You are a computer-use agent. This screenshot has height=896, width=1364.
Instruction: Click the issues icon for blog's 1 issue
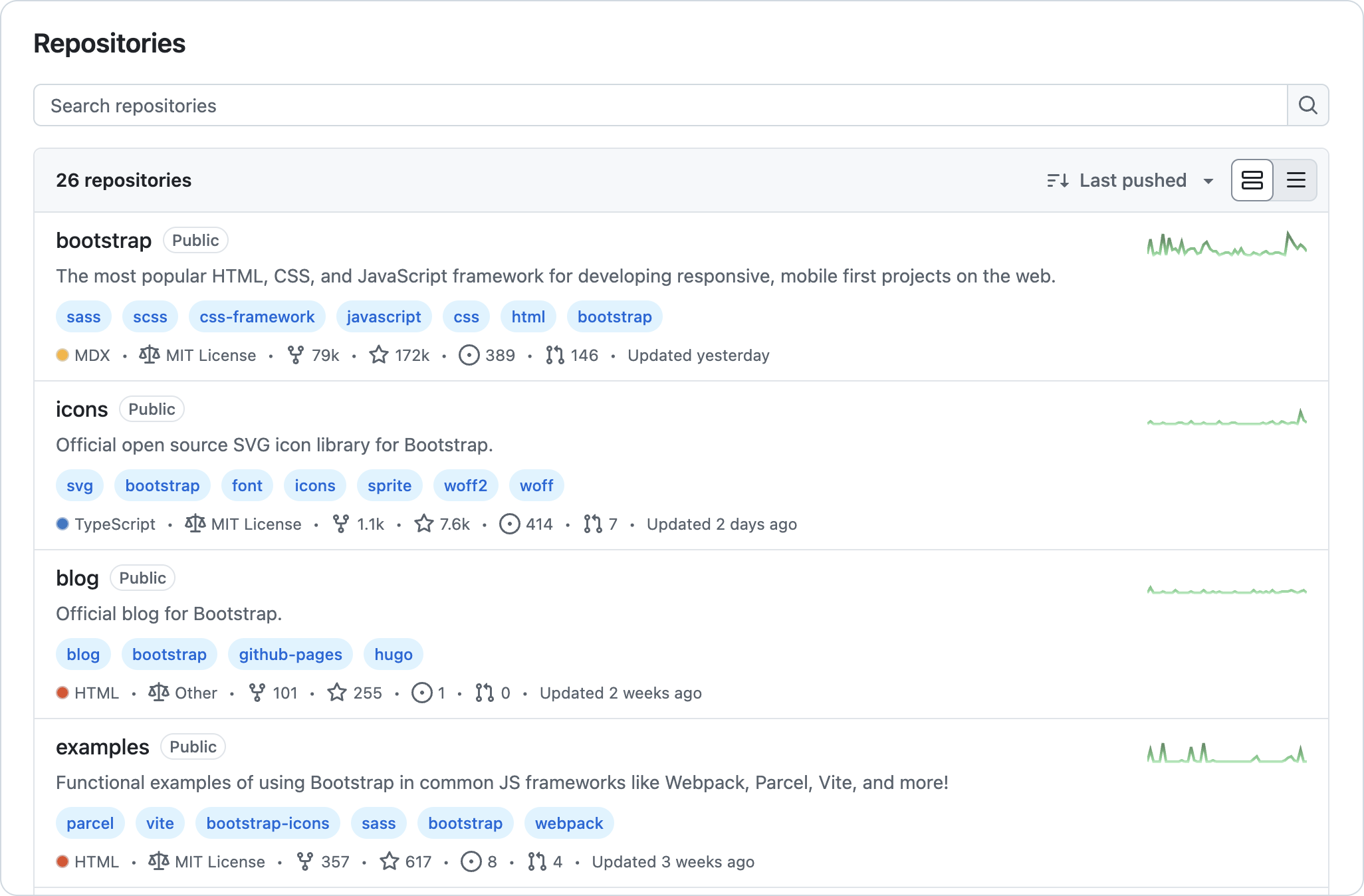click(x=422, y=693)
